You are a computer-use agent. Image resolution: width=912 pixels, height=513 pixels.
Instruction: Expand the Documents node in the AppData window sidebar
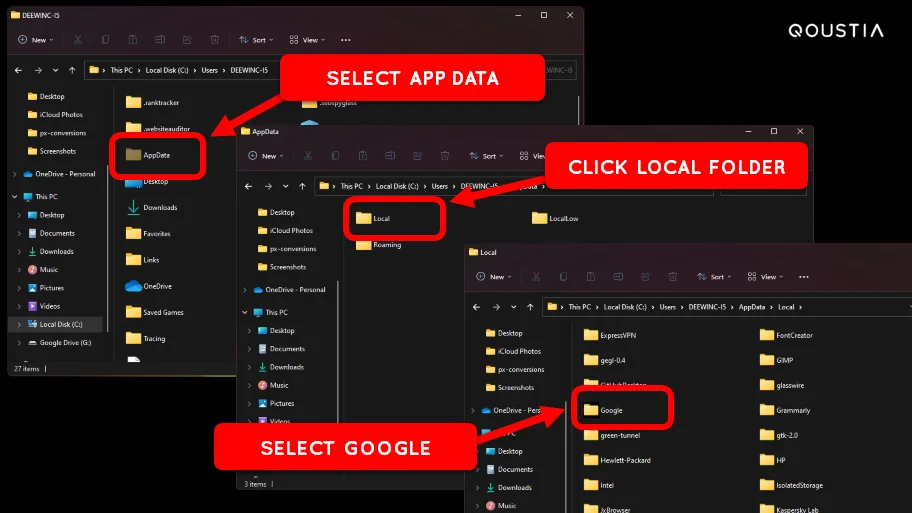click(250, 349)
